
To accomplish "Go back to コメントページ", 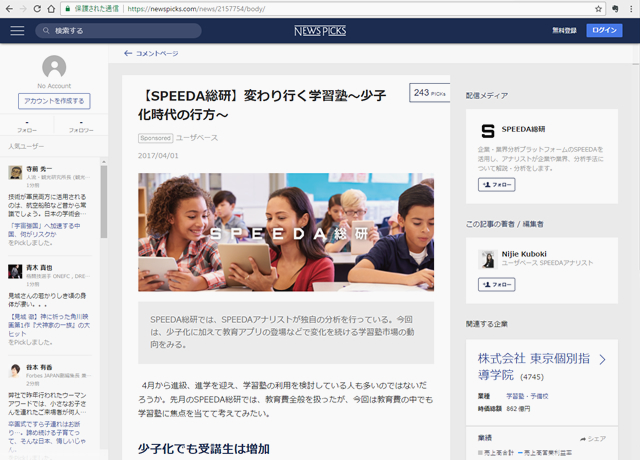I will (x=151, y=53).
